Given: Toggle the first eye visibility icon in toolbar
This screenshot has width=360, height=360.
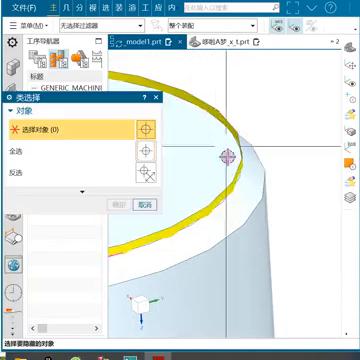Looking at the screenshot, I should tap(278, 26).
